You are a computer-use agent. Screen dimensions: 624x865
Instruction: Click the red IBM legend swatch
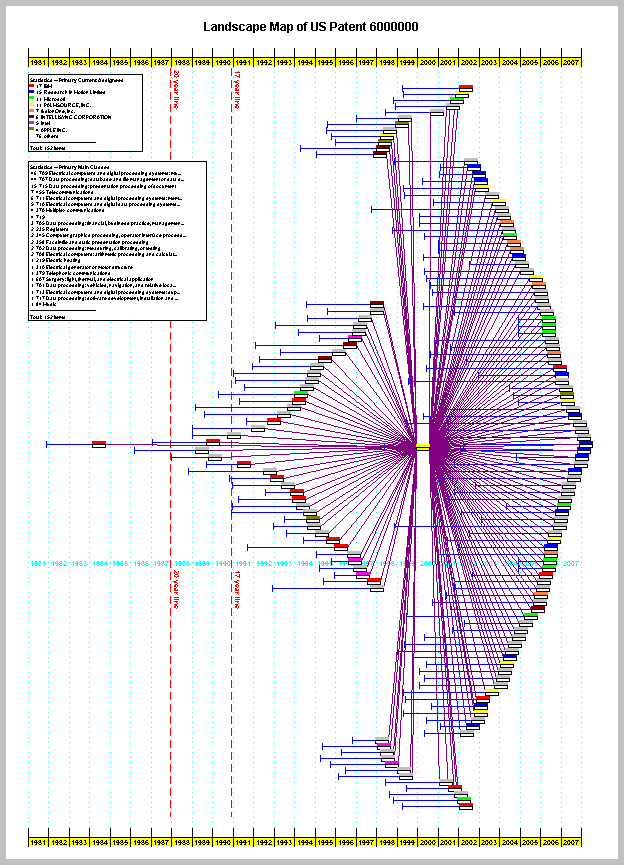pos(32,86)
